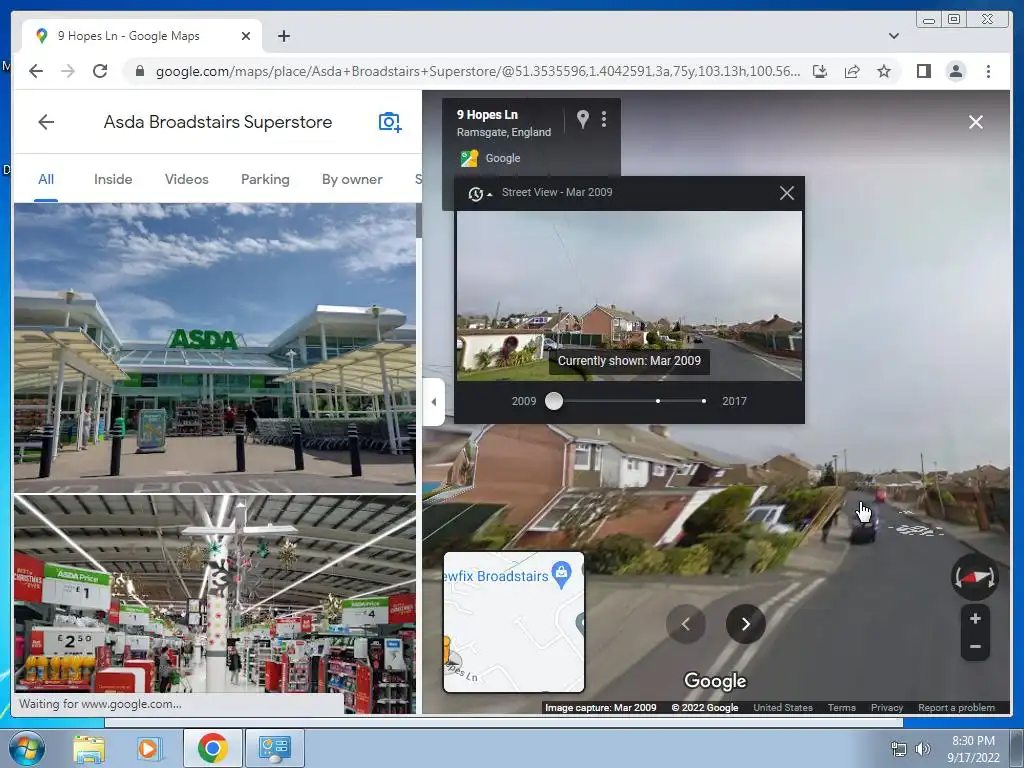Exit Street View with the X
This screenshot has width=1024, height=768.
click(x=976, y=122)
